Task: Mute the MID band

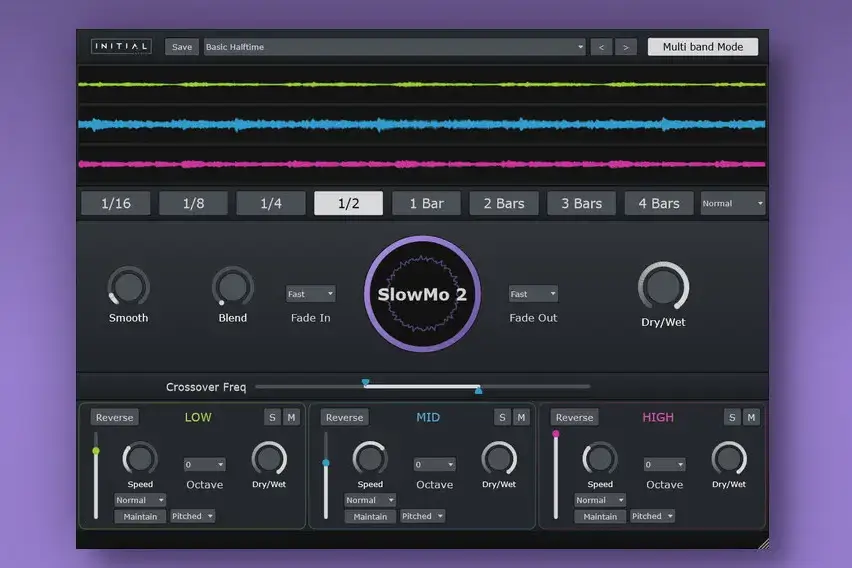Action: click(521, 417)
